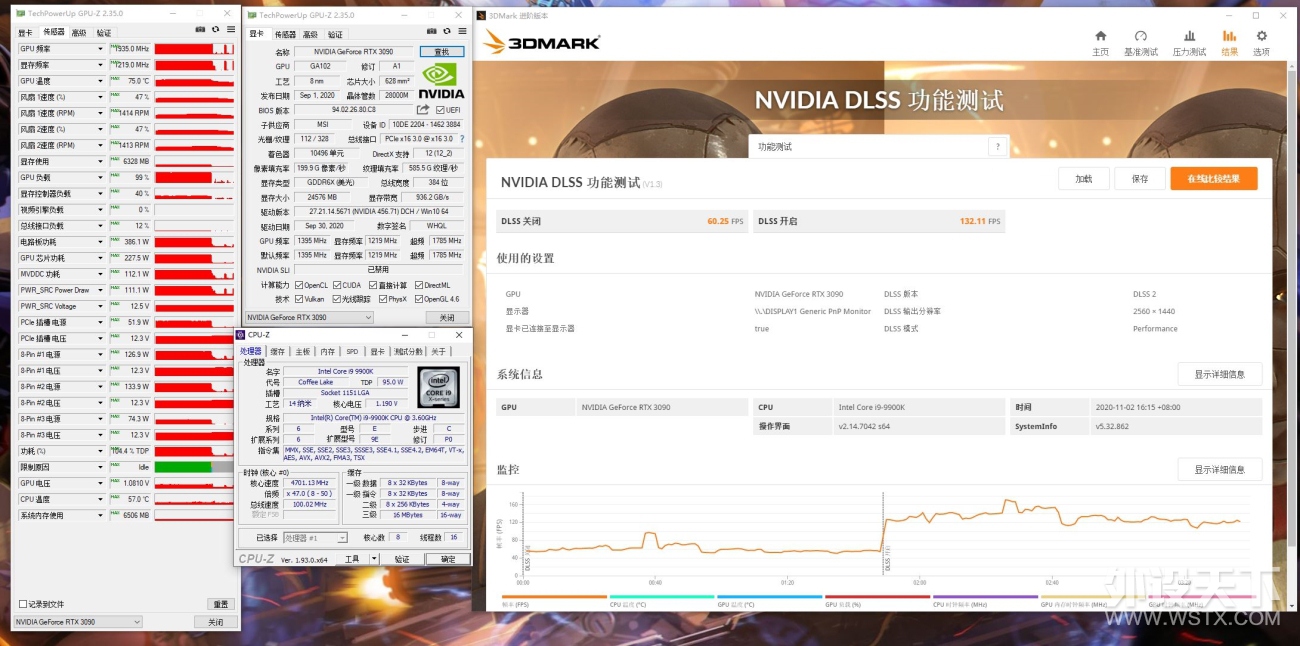This screenshot has width=1300, height=646.
Task: Open GPU 负载 sensor dropdown arrow
Action: [100, 177]
